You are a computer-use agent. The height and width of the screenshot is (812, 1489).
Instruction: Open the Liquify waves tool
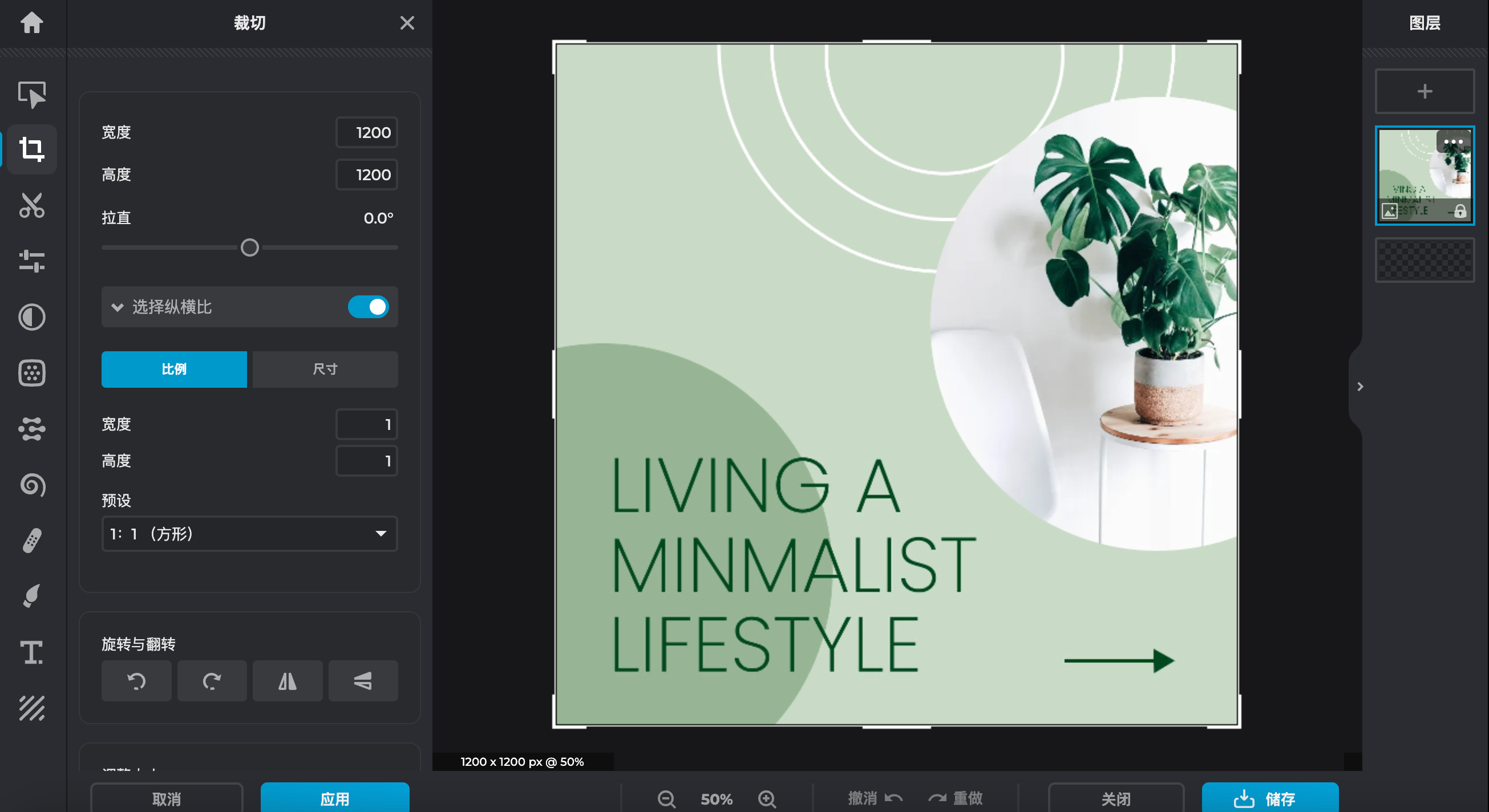pyautogui.click(x=32, y=429)
